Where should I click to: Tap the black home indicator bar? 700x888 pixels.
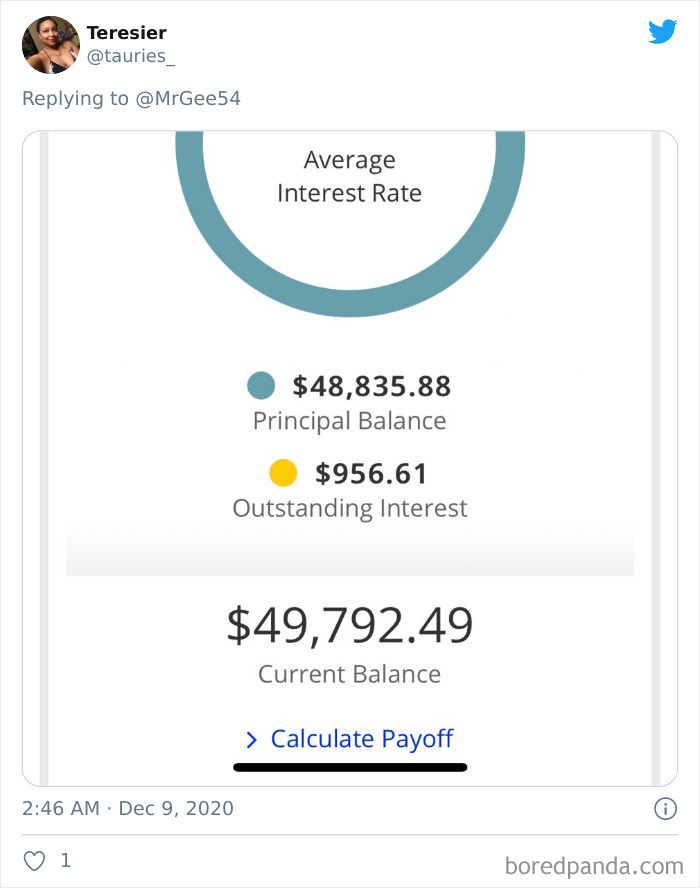click(x=349, y=768)
